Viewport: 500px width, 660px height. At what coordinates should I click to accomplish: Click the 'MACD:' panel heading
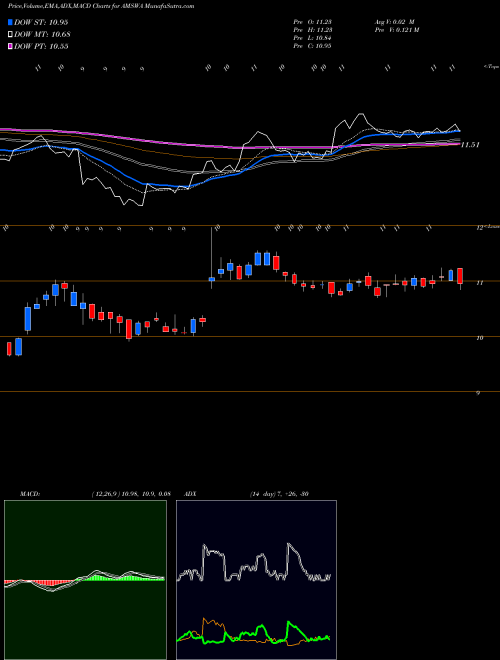(30, 494)
